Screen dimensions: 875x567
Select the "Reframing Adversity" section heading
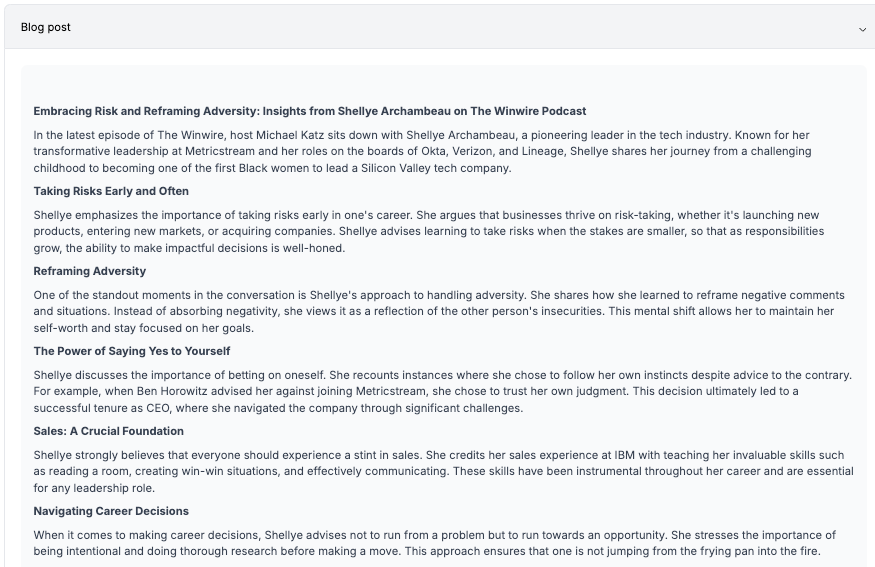(x=90, y=271)
